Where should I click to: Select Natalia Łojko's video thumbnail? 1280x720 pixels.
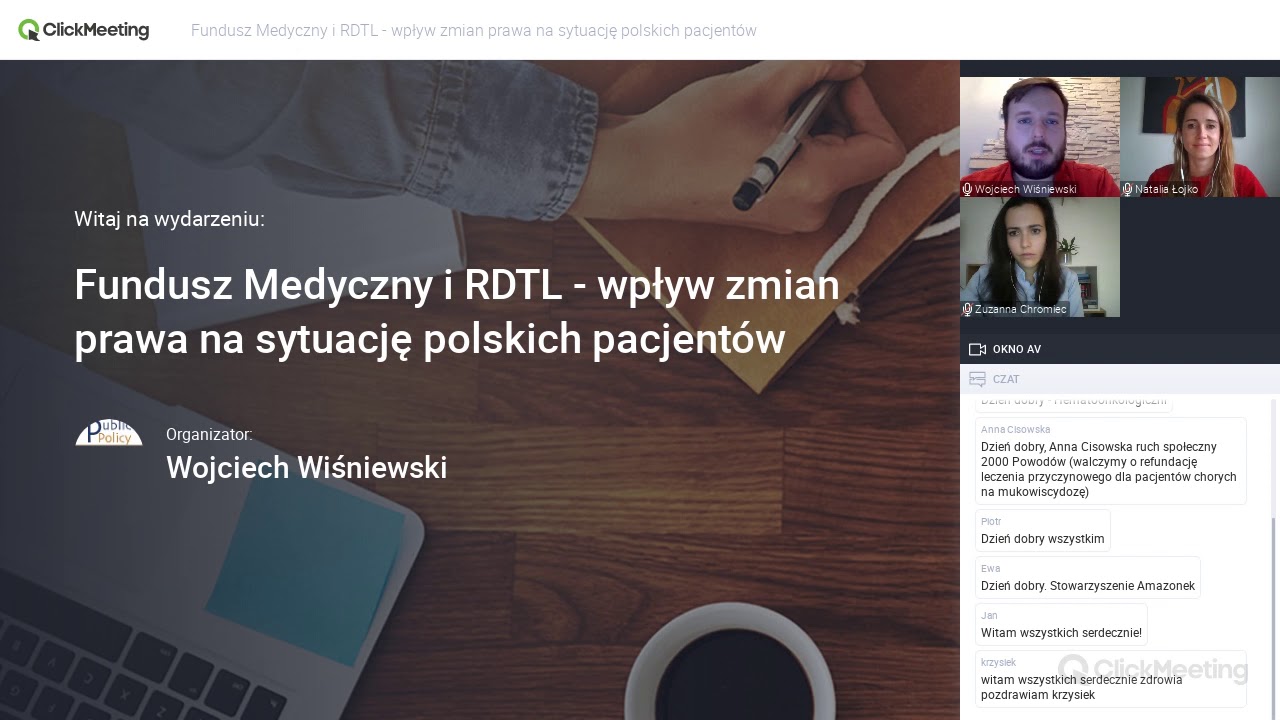click(x=1200, y=137)
